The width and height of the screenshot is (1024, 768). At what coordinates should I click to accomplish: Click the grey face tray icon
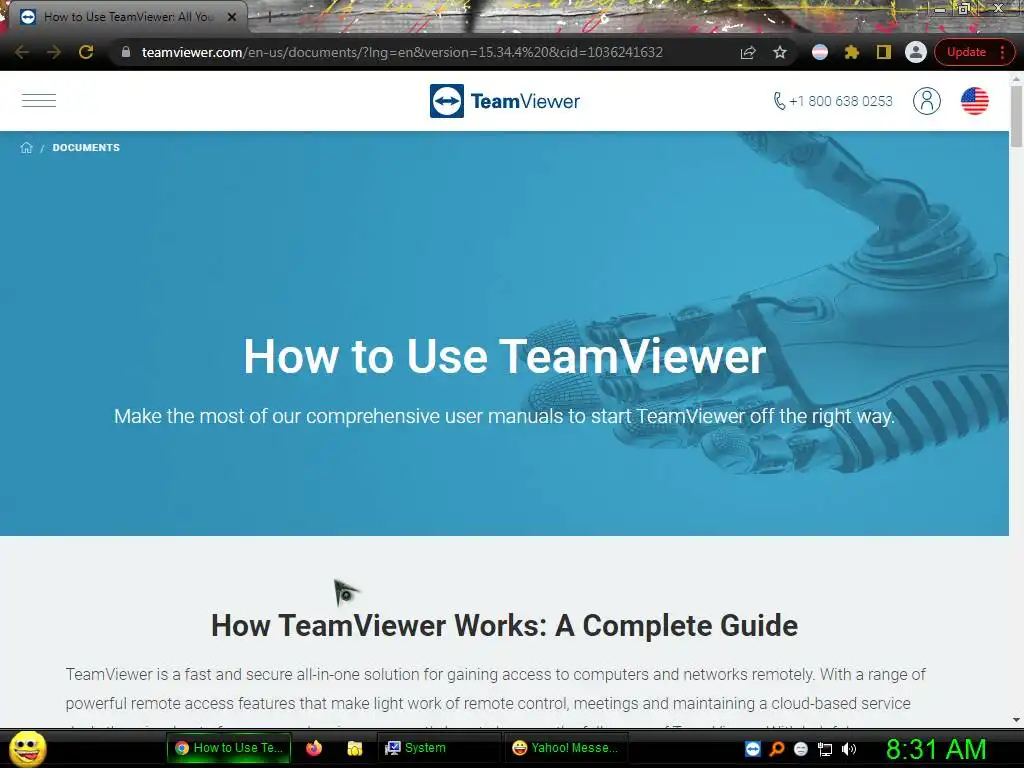pos(801,749)
